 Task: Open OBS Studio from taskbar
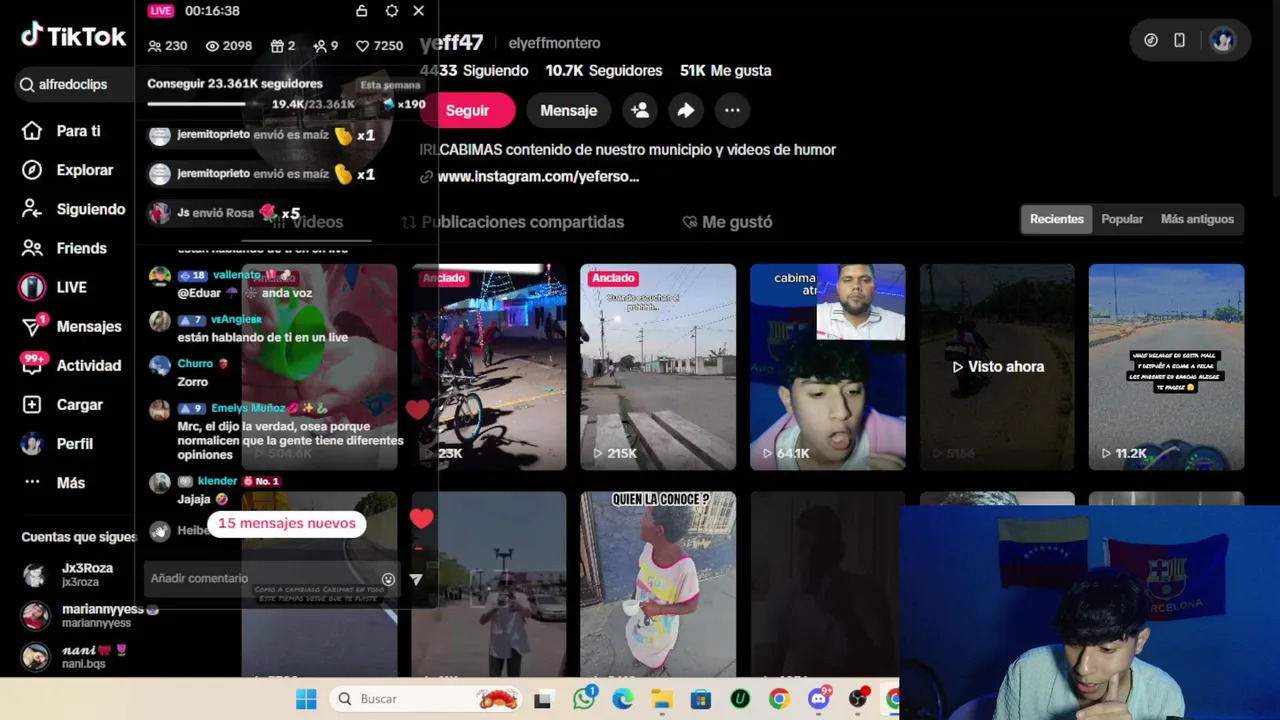click(x=858, y=699)
